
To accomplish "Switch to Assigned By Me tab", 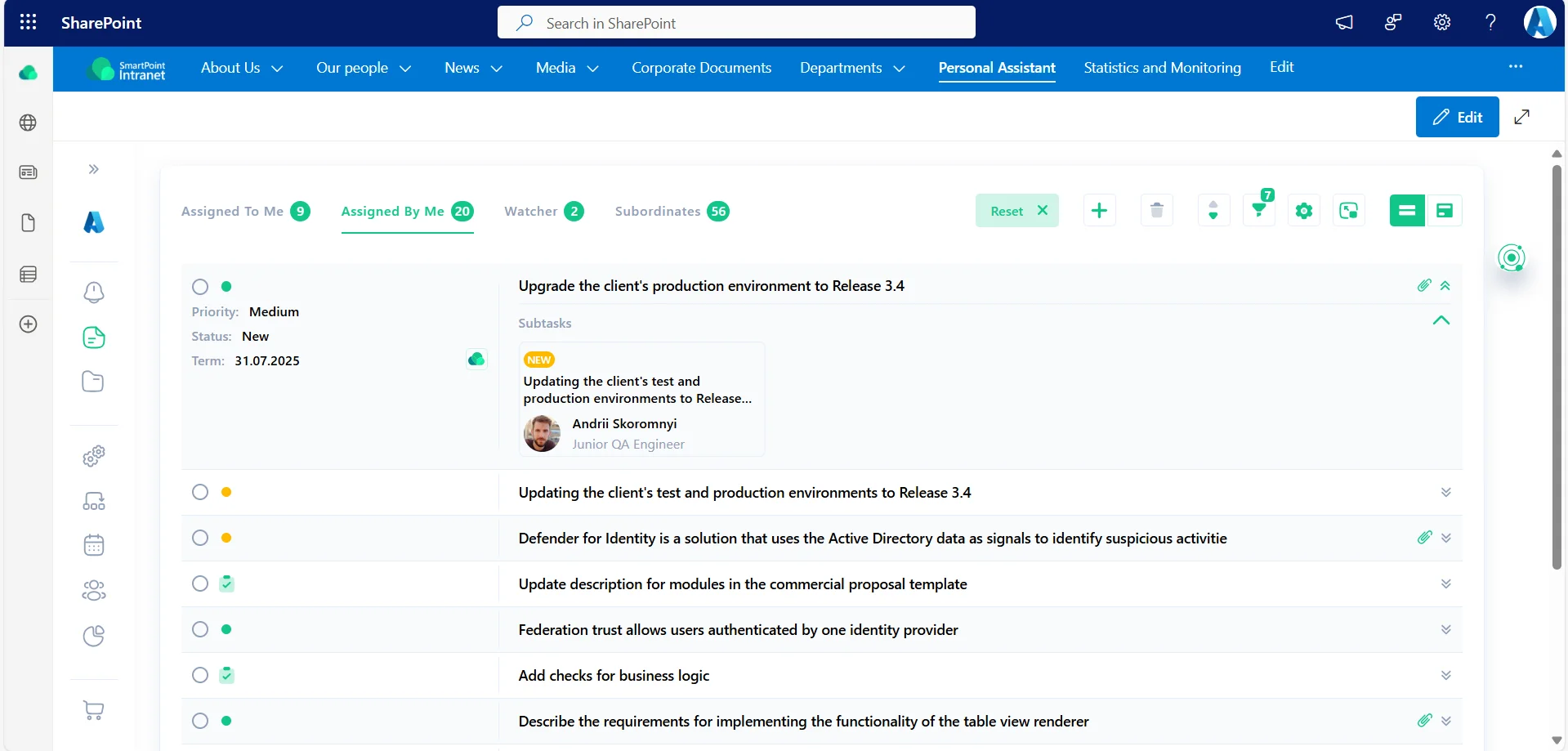I will (407, 212).
